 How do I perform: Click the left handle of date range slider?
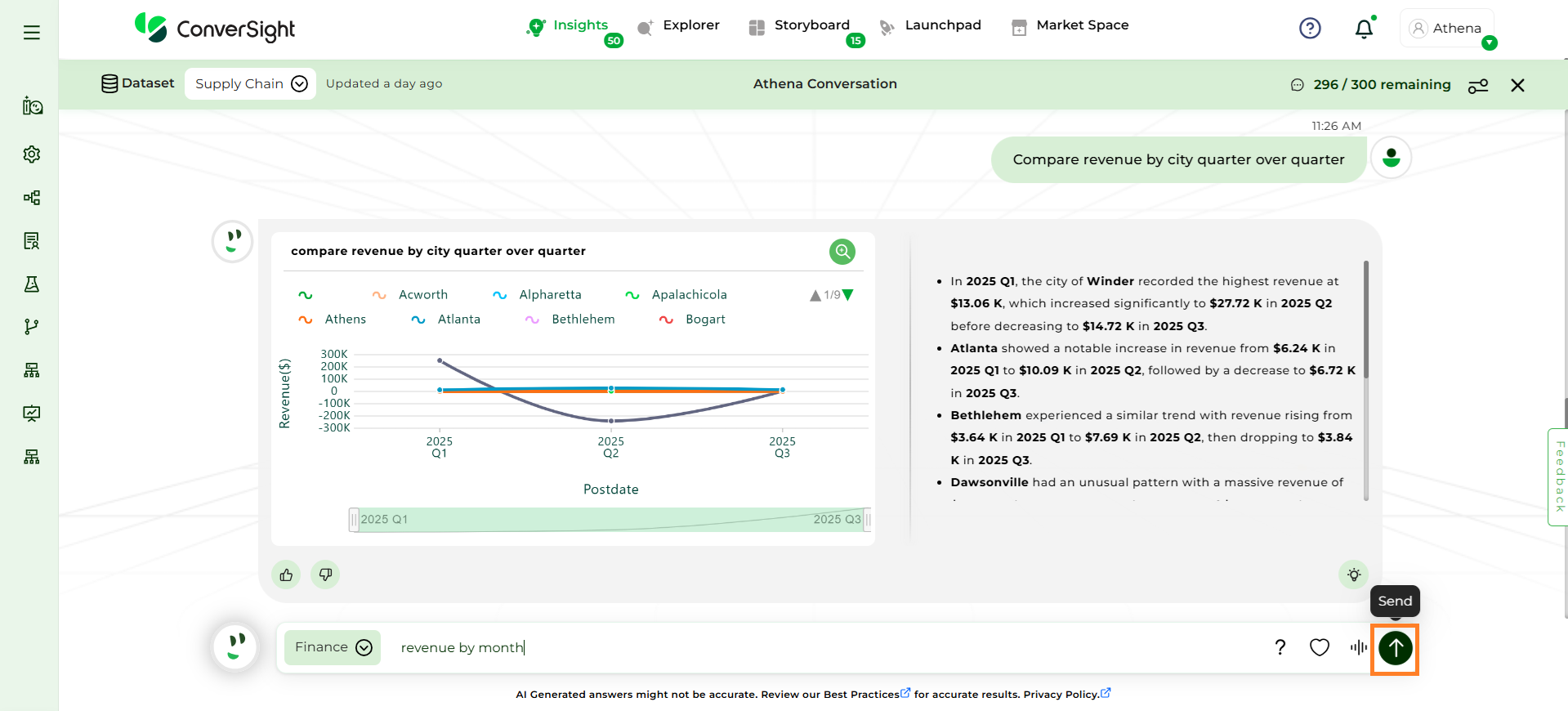(x=354, y=520)
